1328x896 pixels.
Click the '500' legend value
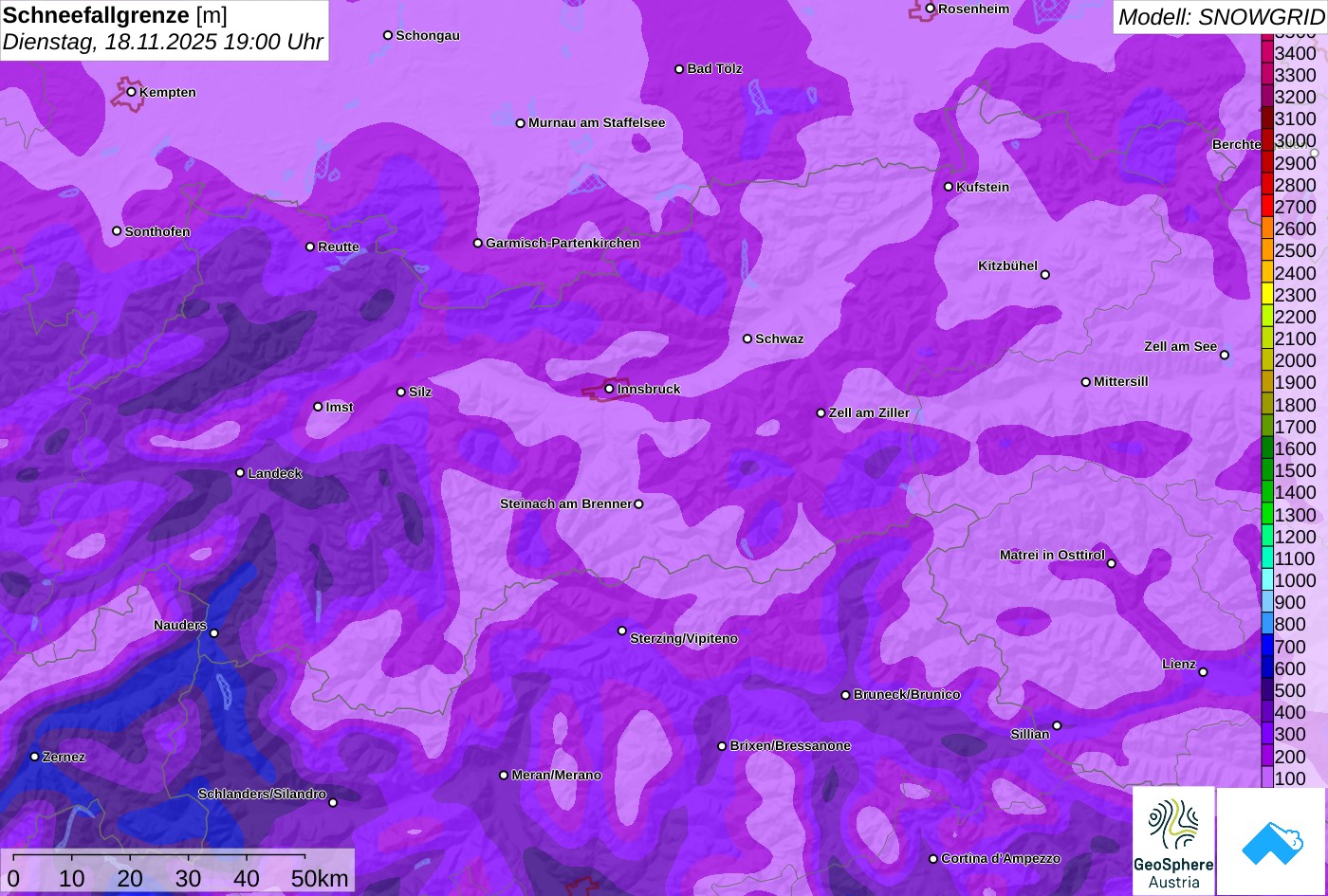[1290, 691]
